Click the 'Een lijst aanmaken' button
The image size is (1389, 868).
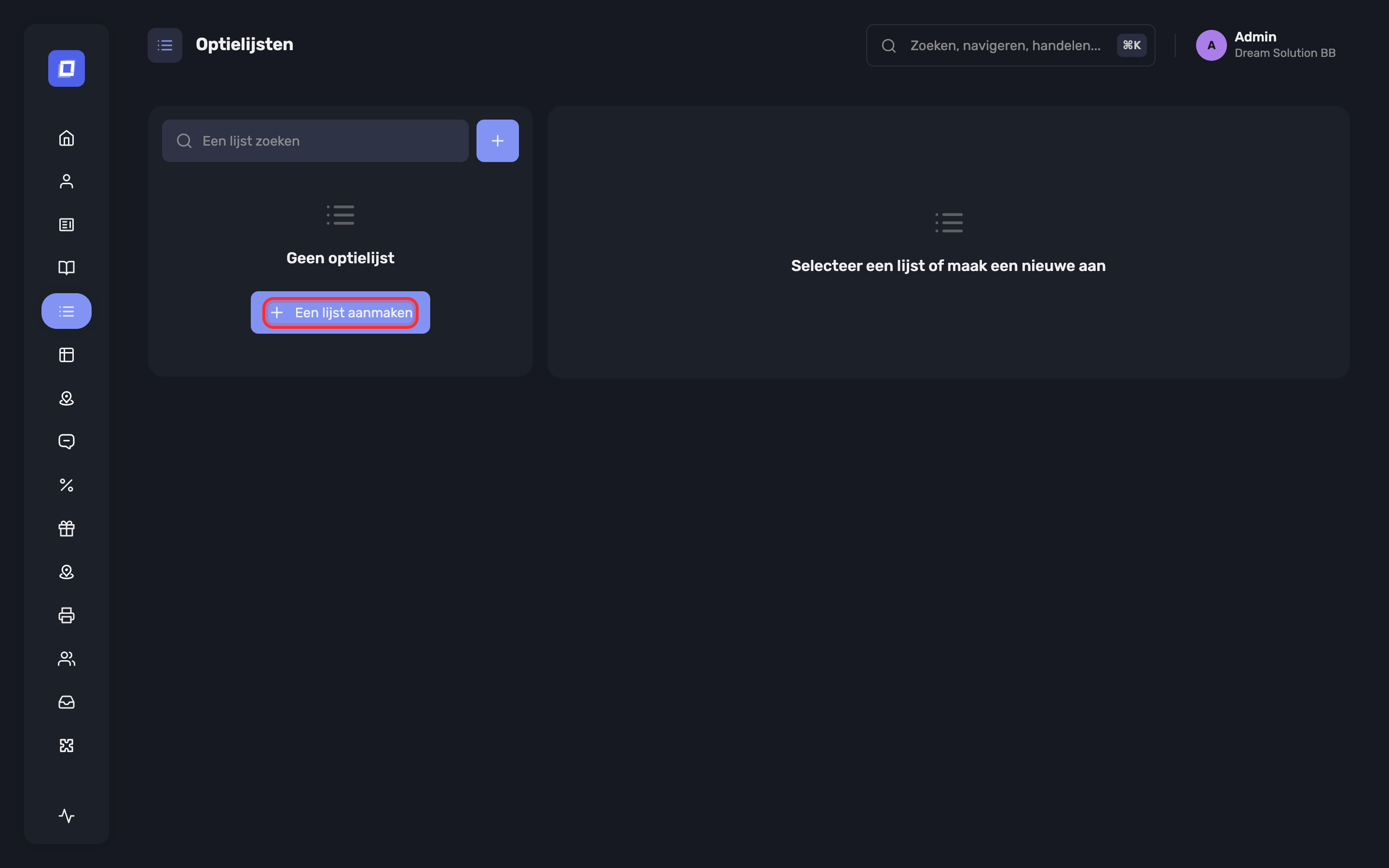(x=340, y=312)
